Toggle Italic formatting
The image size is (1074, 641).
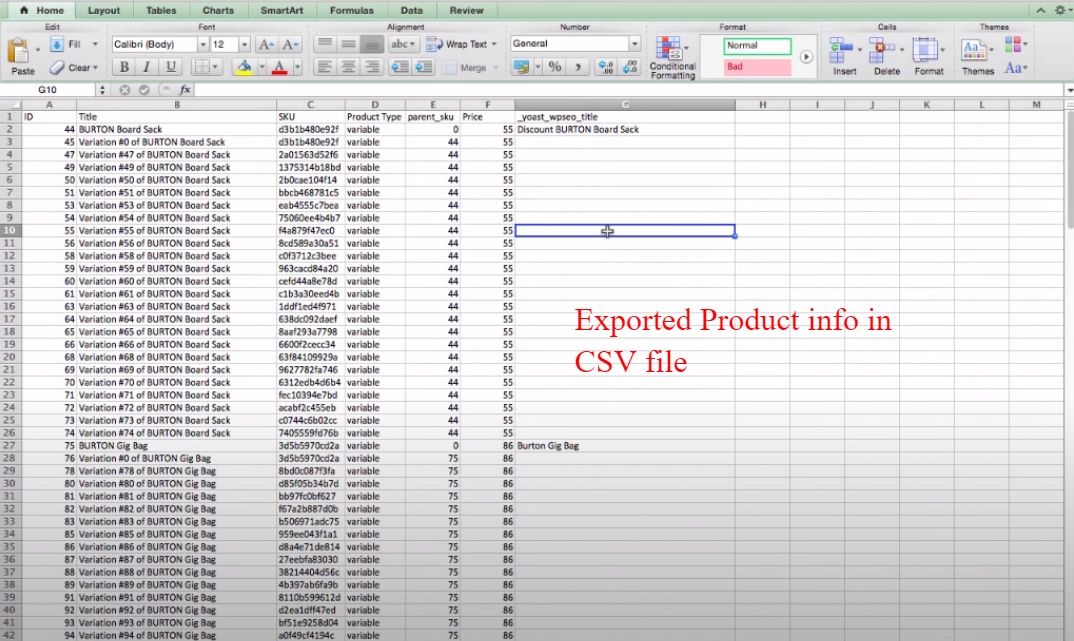coord(147,67)
